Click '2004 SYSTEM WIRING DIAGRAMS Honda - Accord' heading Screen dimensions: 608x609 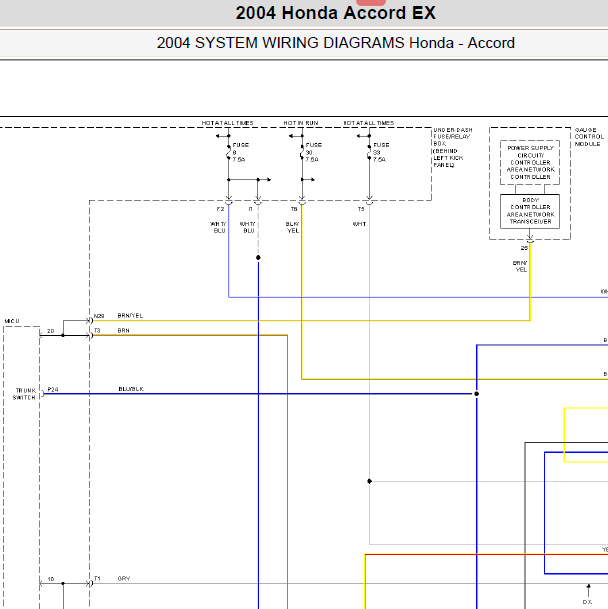(x=336, y=43)
